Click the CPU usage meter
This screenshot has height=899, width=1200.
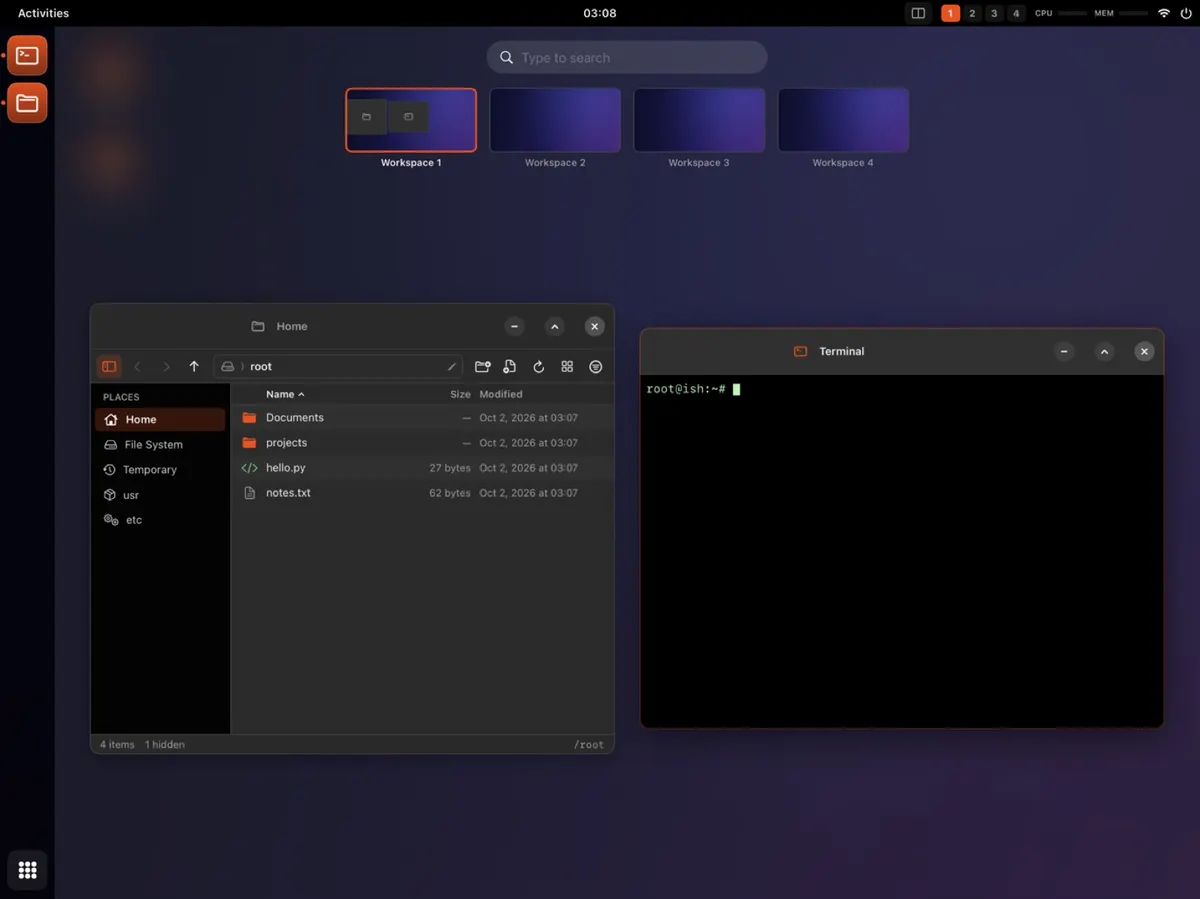1061,13
